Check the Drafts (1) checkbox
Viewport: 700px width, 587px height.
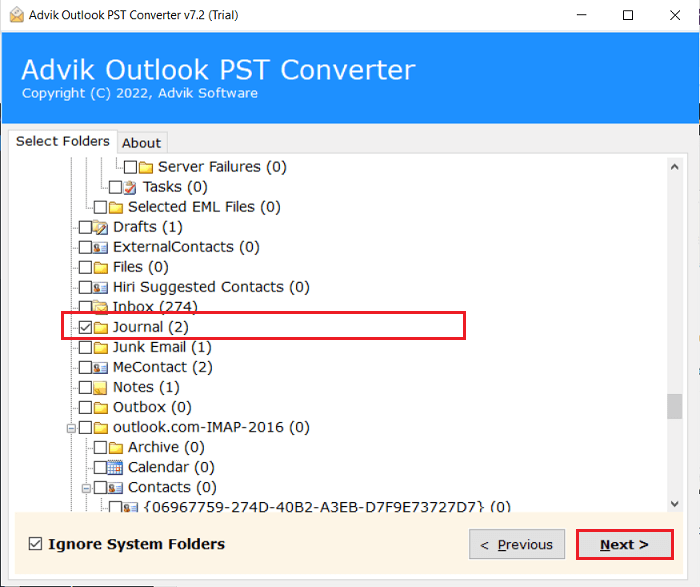(x=85, y=228)
